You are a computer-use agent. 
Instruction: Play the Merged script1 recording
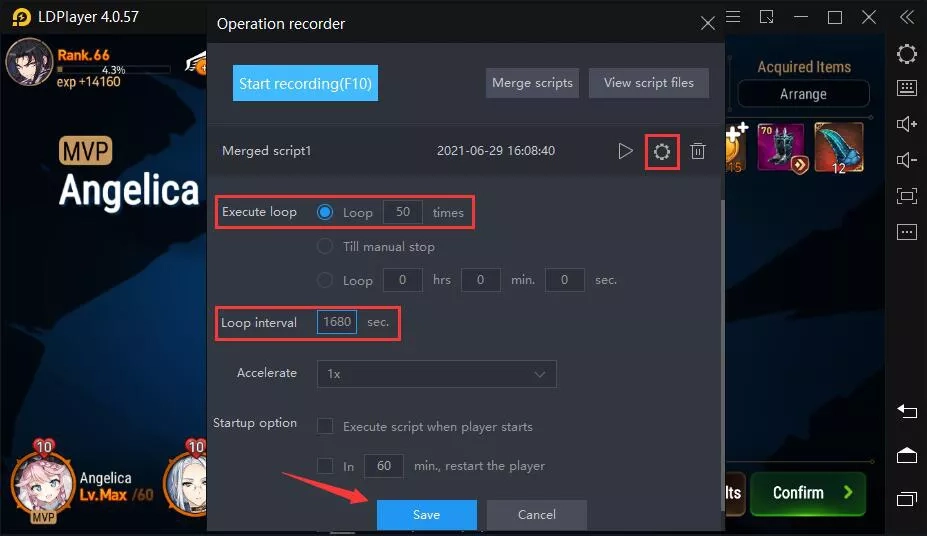(x=625, y=151)
